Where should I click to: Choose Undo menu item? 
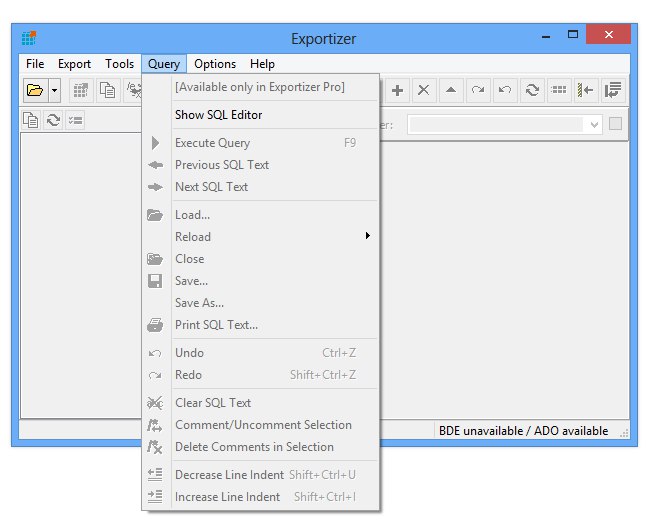click(261, 353)
